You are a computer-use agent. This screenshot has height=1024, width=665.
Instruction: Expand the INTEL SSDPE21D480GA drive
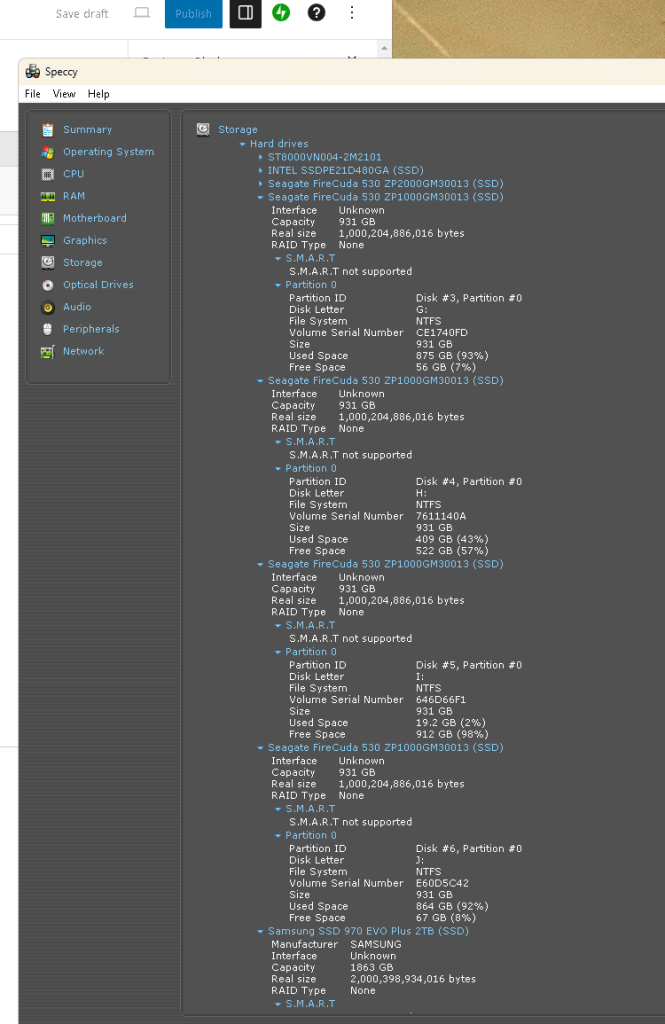(x=261, y=170)
